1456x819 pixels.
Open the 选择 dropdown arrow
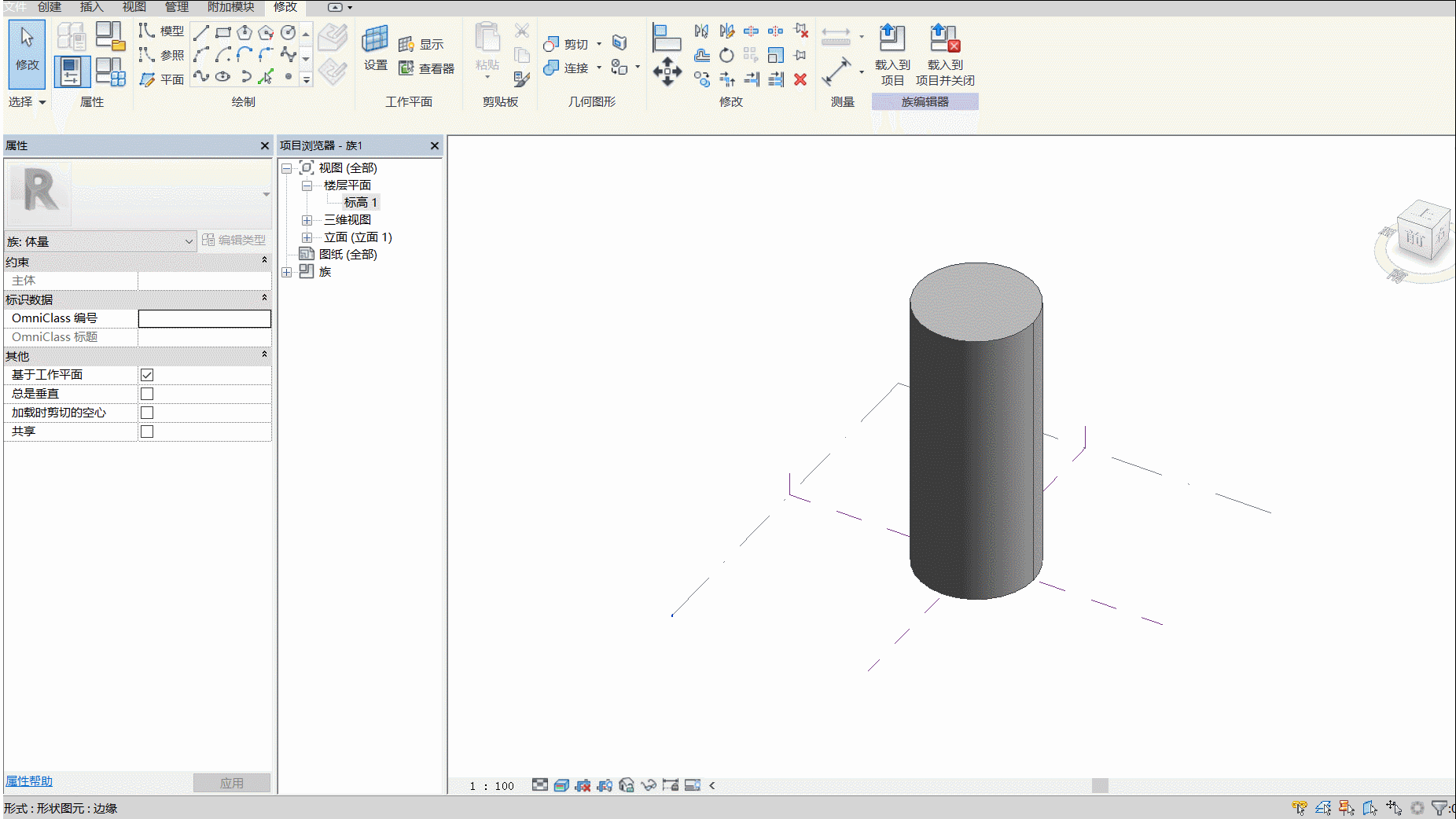[42, 102]
